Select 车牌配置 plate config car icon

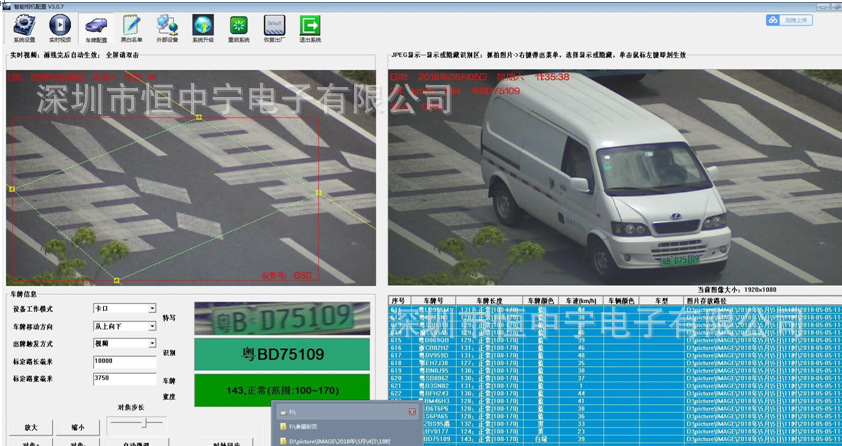point(96,28)
